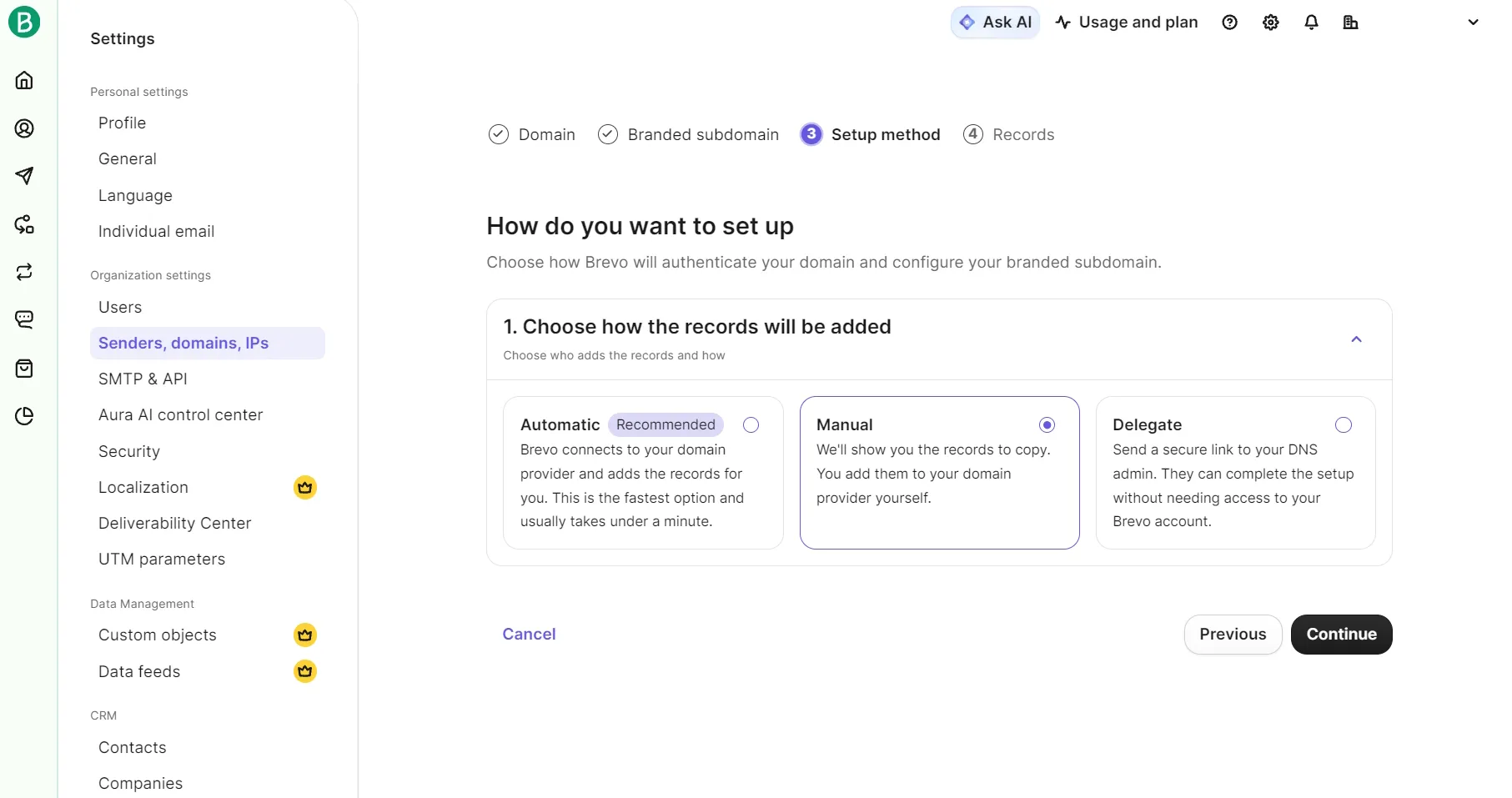
Task: Click the Setup method step
Action: [870, 134]
